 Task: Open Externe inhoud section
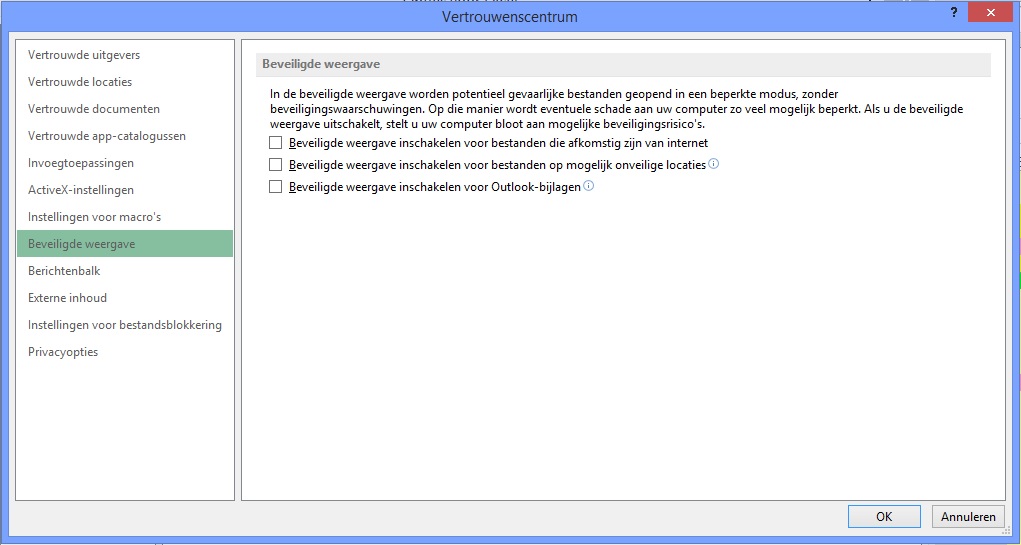67,298
